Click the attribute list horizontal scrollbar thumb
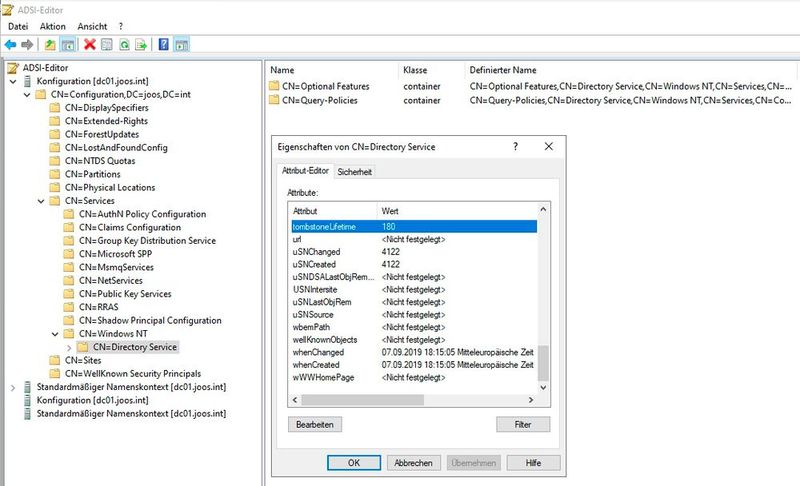The height and width of the screenshot is (486, 800). point(362,400)
